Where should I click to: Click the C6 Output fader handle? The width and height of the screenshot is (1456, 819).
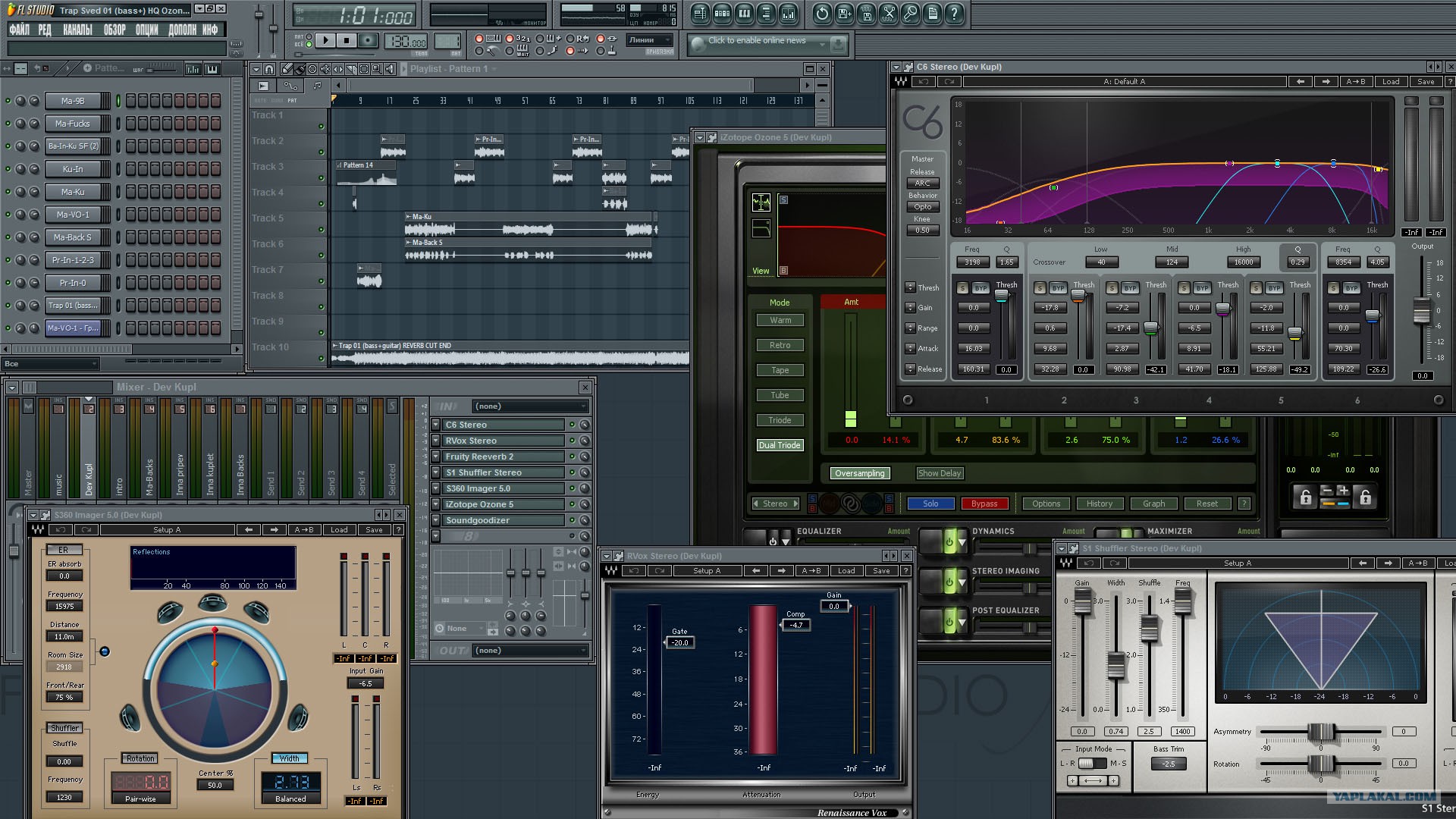point(1422,312)
